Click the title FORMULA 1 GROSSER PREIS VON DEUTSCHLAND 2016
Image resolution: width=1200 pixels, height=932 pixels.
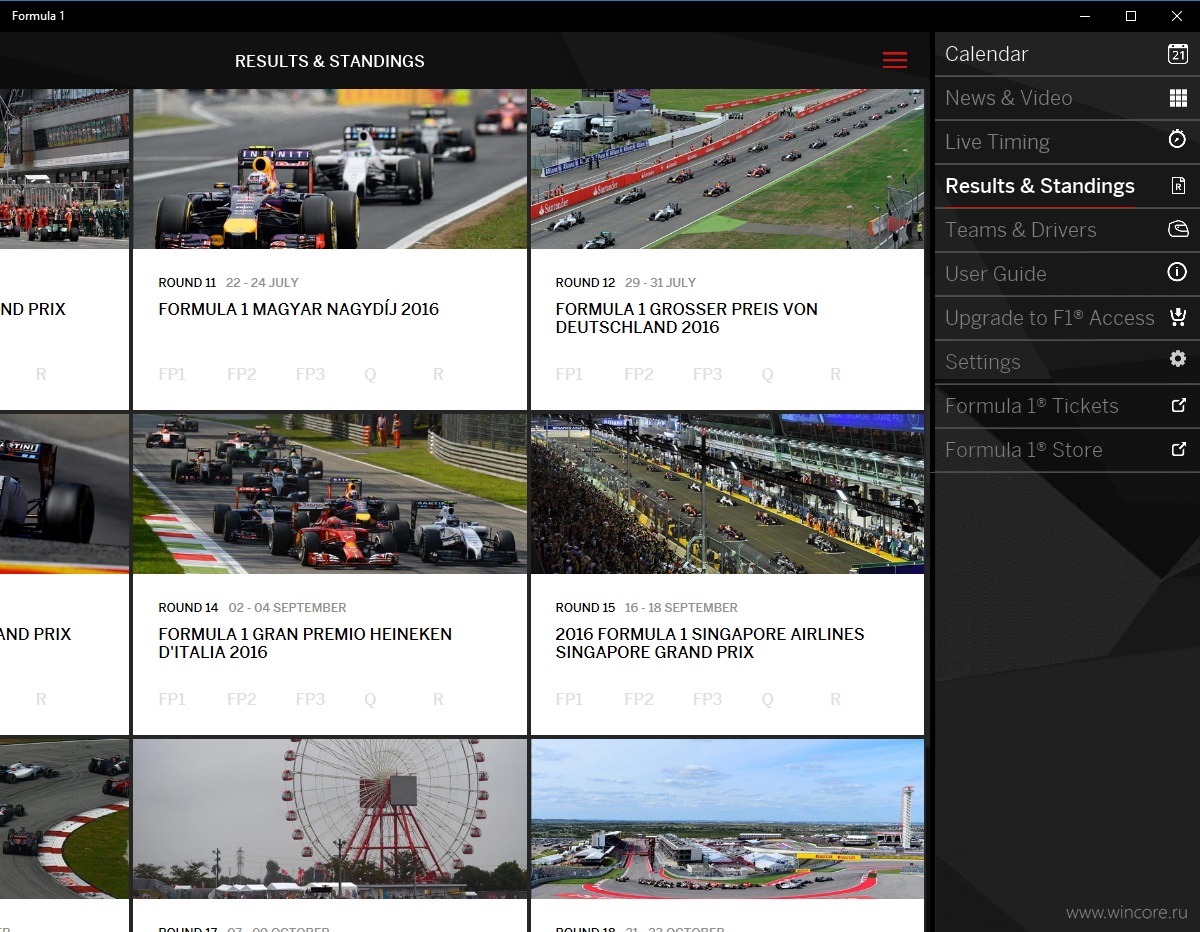click(687, 318)
